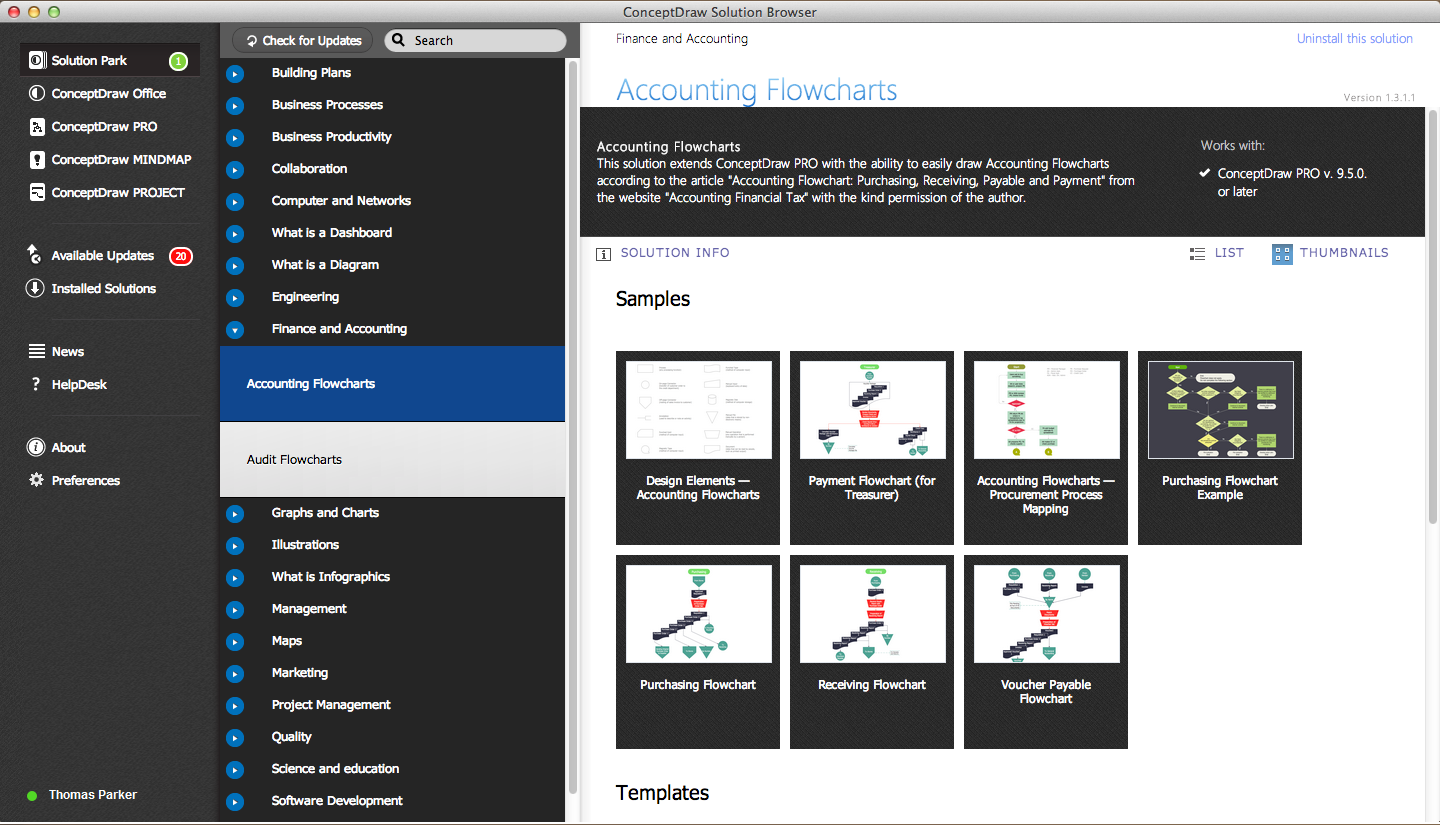The image size is (1440, 825).
Task: Open Design Elements Accounting Flowcharts thumbnail
Action: tap(698, 448)
